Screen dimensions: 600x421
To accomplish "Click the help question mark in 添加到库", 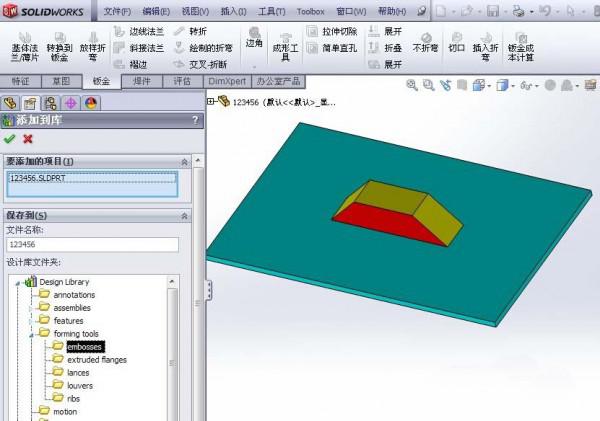I will point(195,121).
